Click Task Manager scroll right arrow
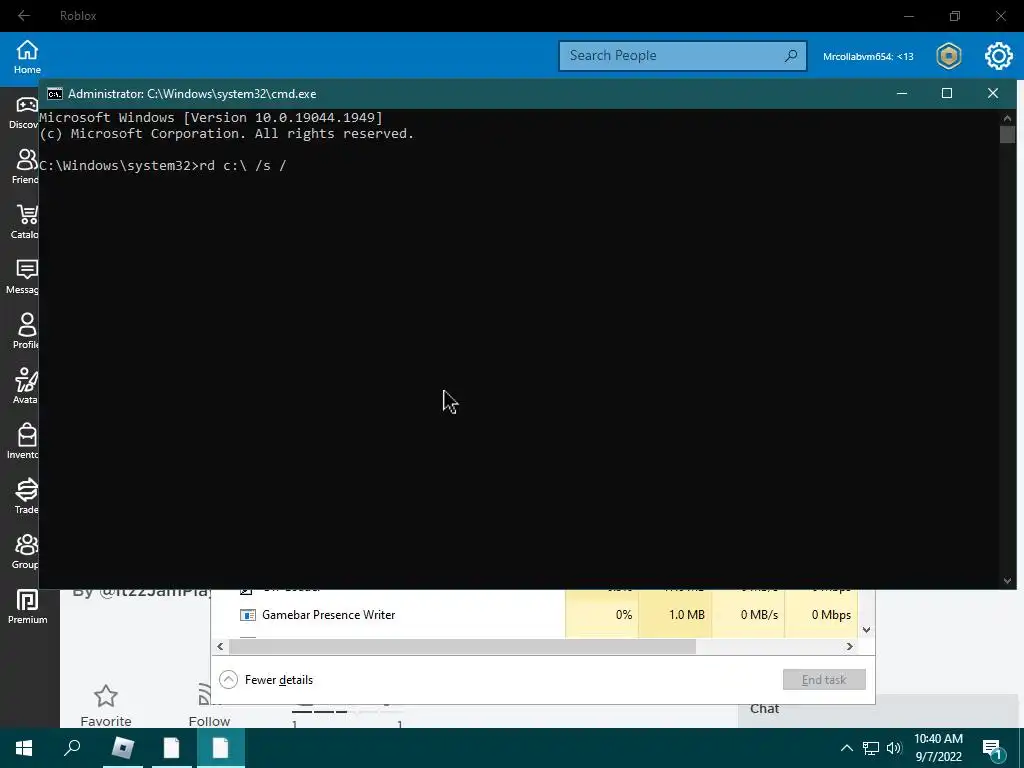The height and width of the screenshot is (768, 1024). pos(850,647)
